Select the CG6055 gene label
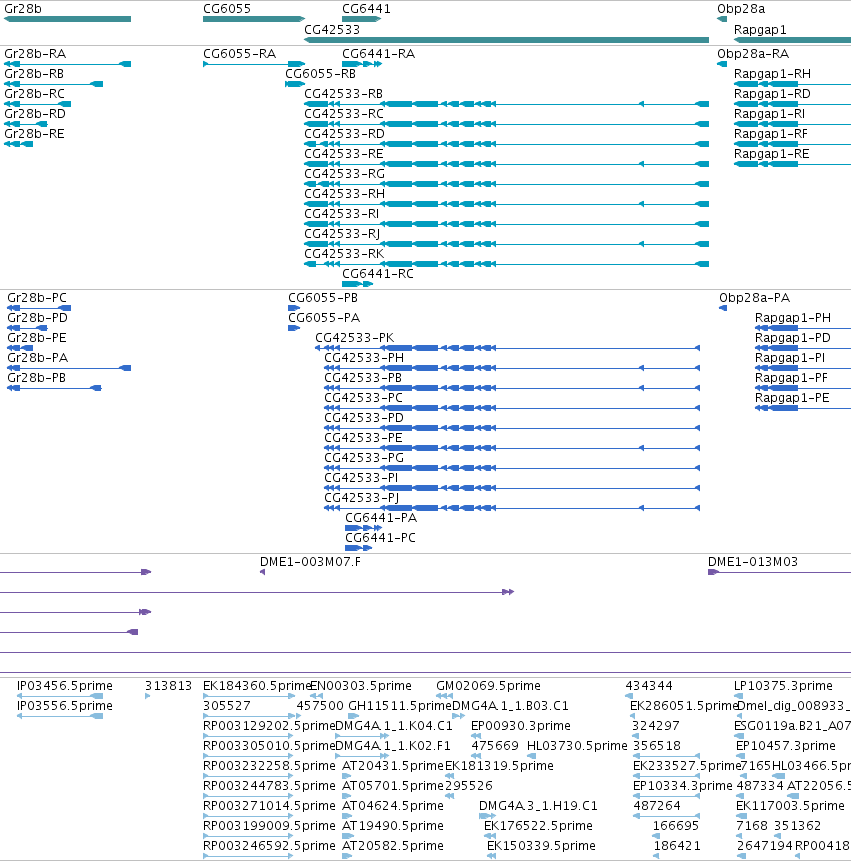Image resolution: width=851 pixels, height=861 pixels. click(227, 9)
